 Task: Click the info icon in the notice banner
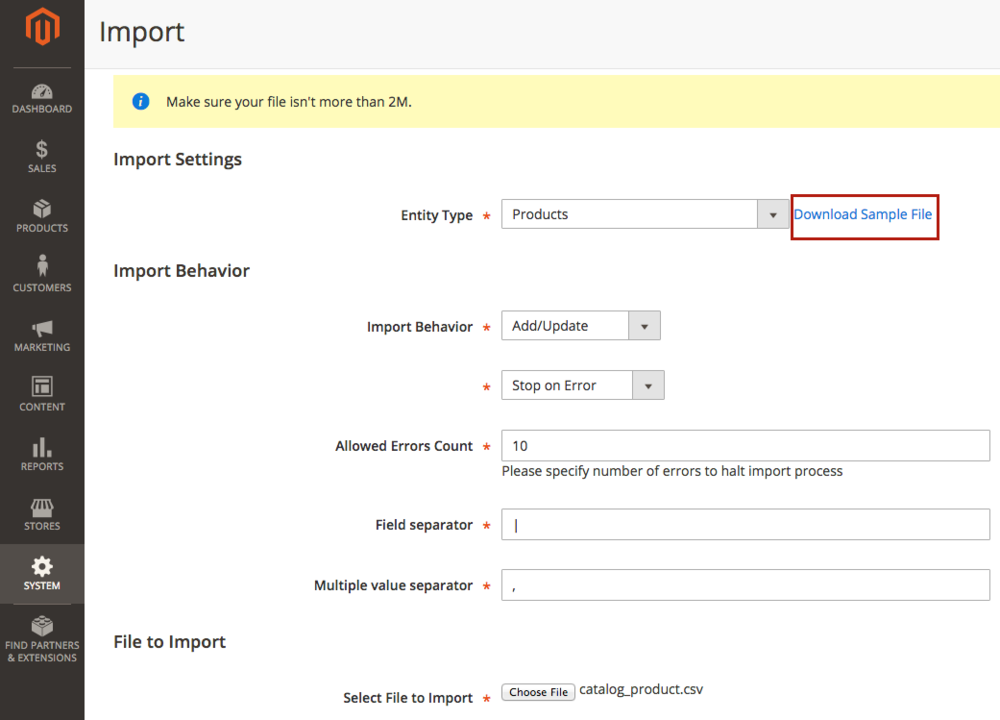140,101
